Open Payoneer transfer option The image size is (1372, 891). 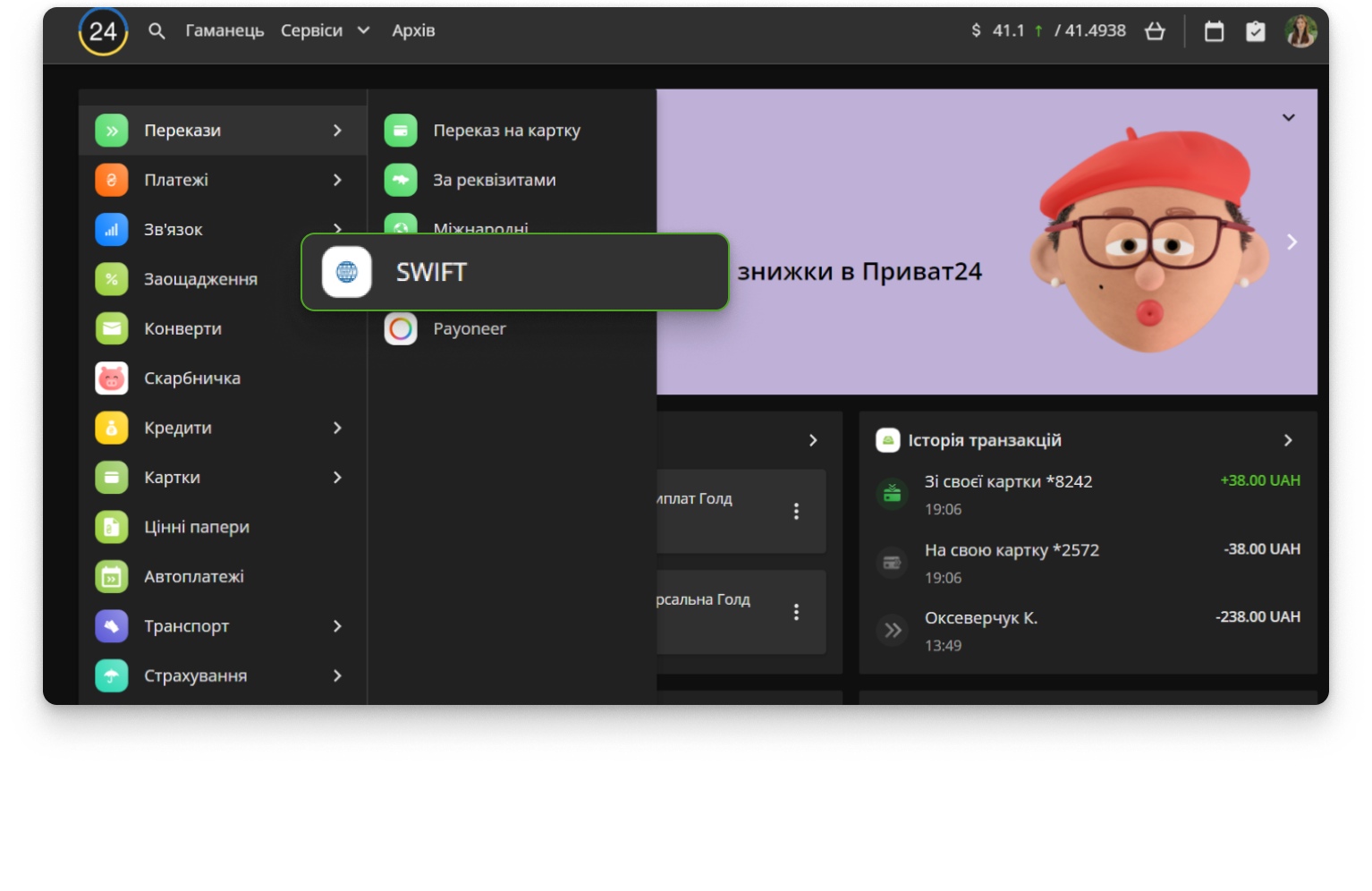[469, 329]
